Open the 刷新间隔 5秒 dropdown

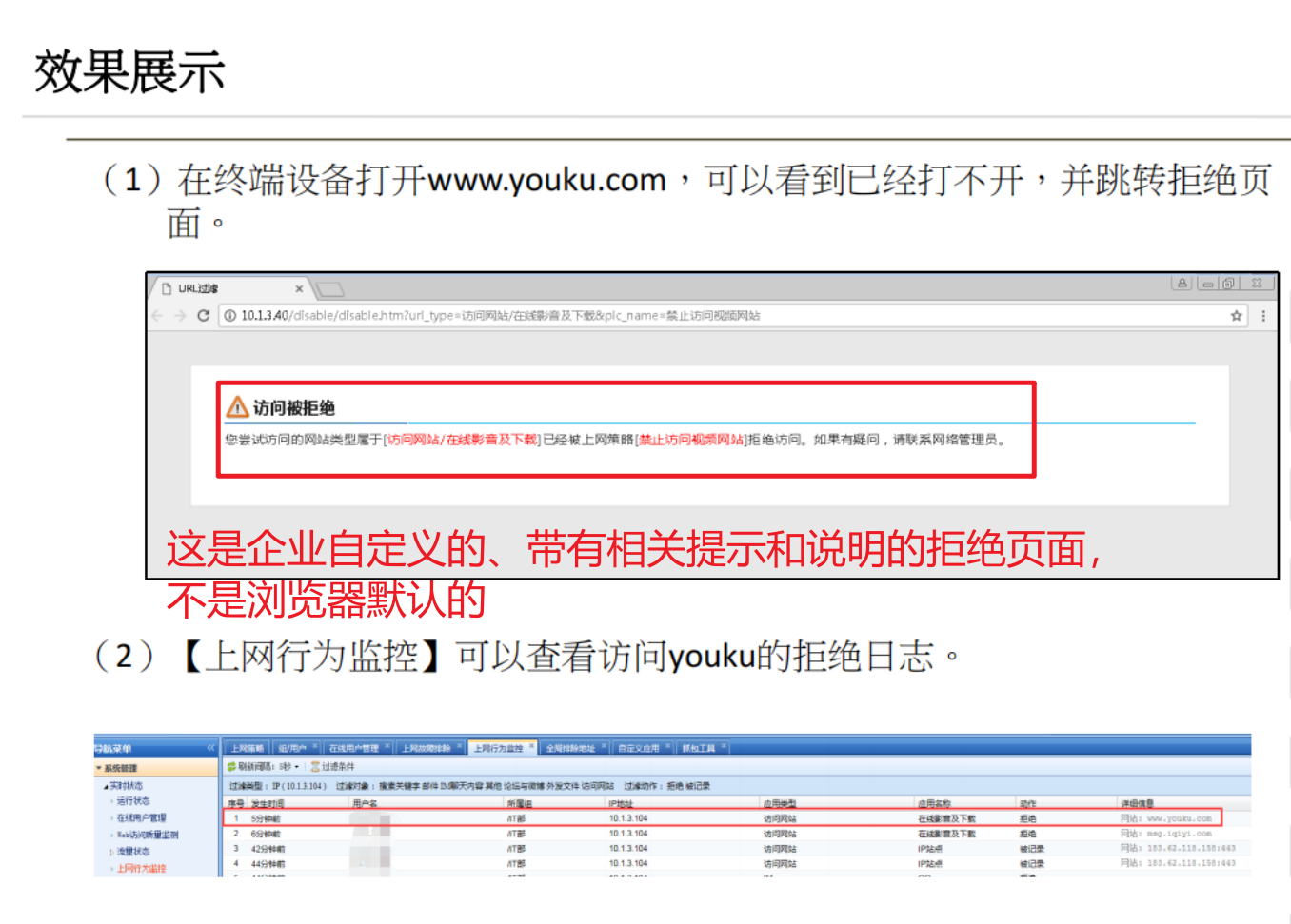(x=289, y=766)
